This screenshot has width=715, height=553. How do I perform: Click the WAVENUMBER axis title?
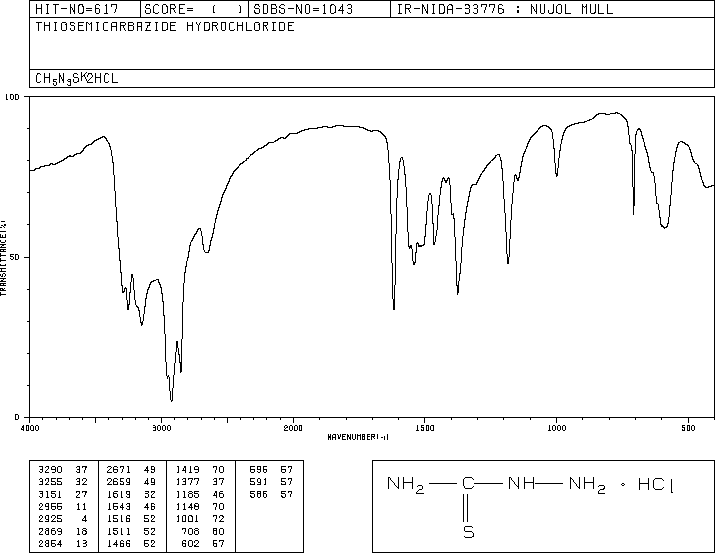358,437
